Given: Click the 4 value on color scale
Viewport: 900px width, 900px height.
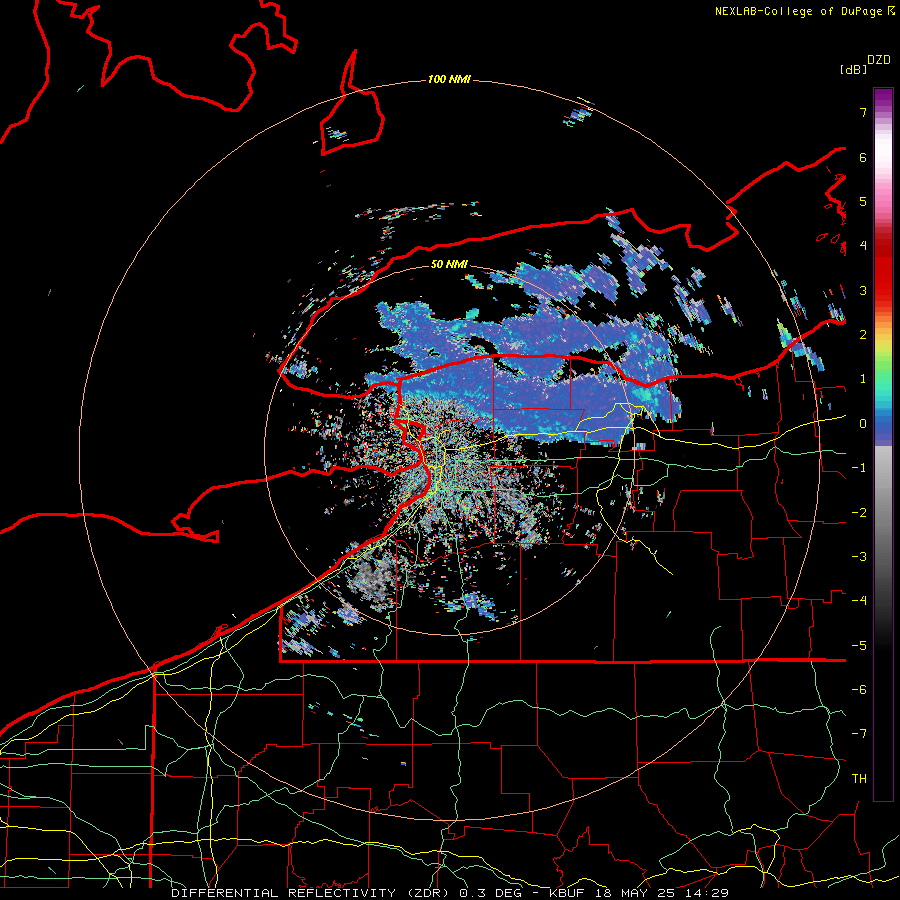Looking at the screenshot, I should point(863,246).
